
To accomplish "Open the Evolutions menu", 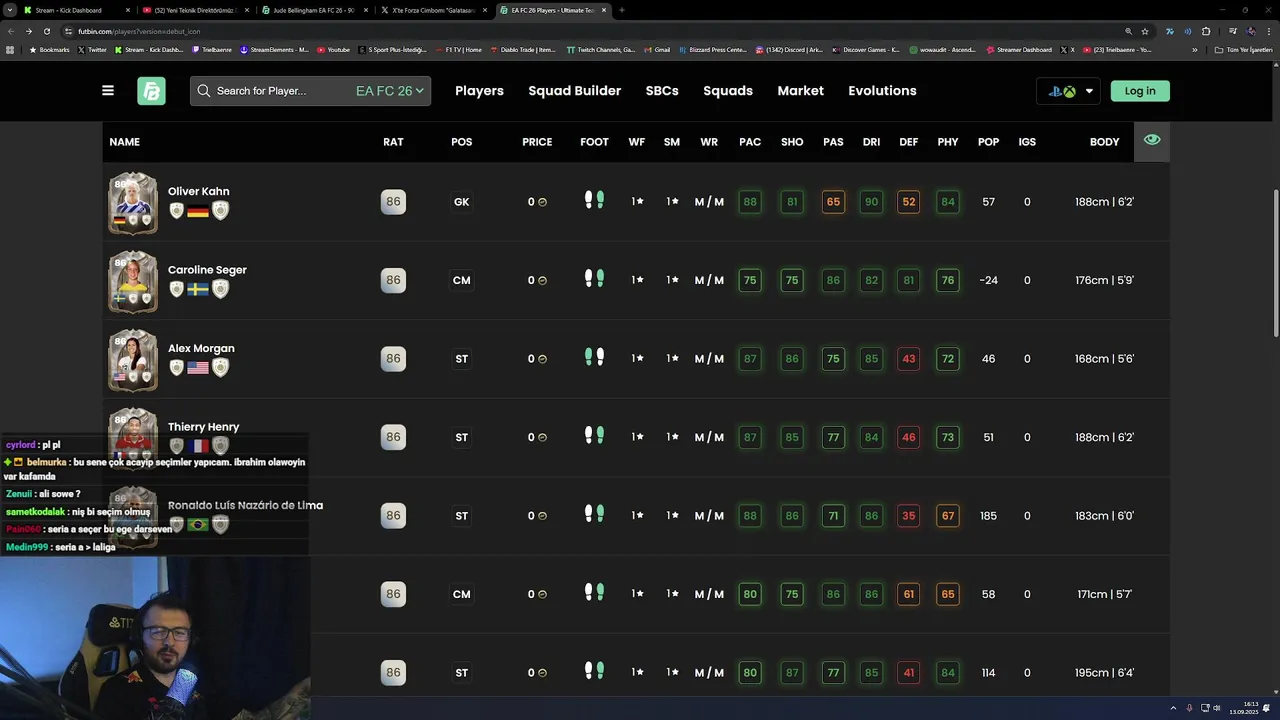I will coord(882,91).
